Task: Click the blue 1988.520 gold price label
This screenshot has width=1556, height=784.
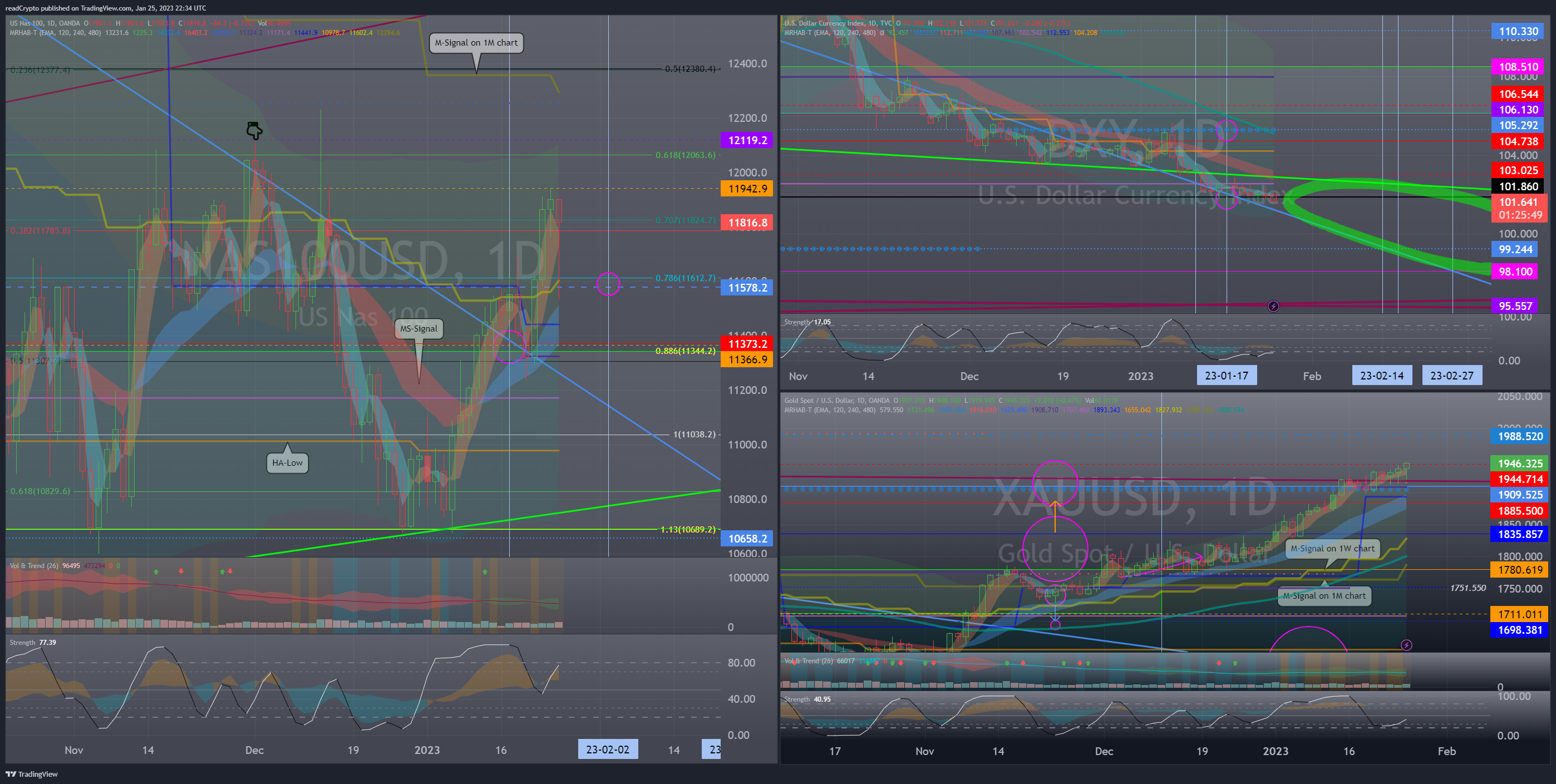Action: 1519,436
